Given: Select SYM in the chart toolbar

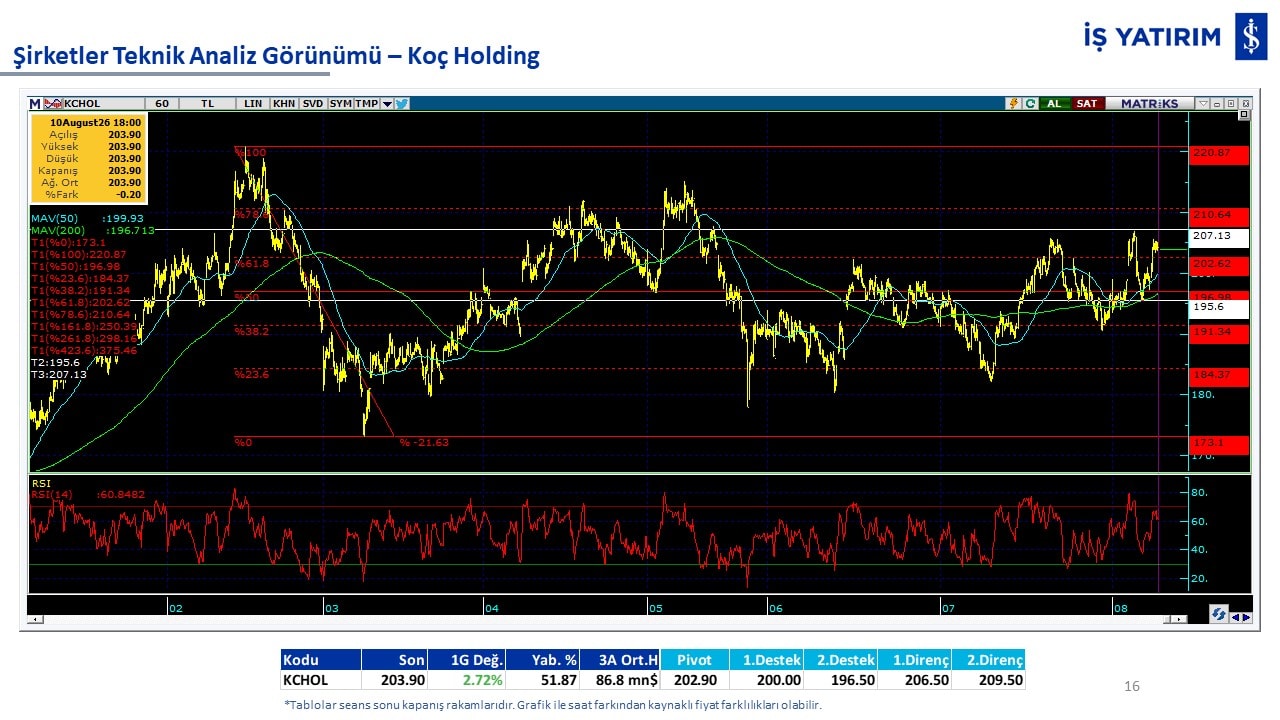Looking at the screenshot, I should coord(341,103).
